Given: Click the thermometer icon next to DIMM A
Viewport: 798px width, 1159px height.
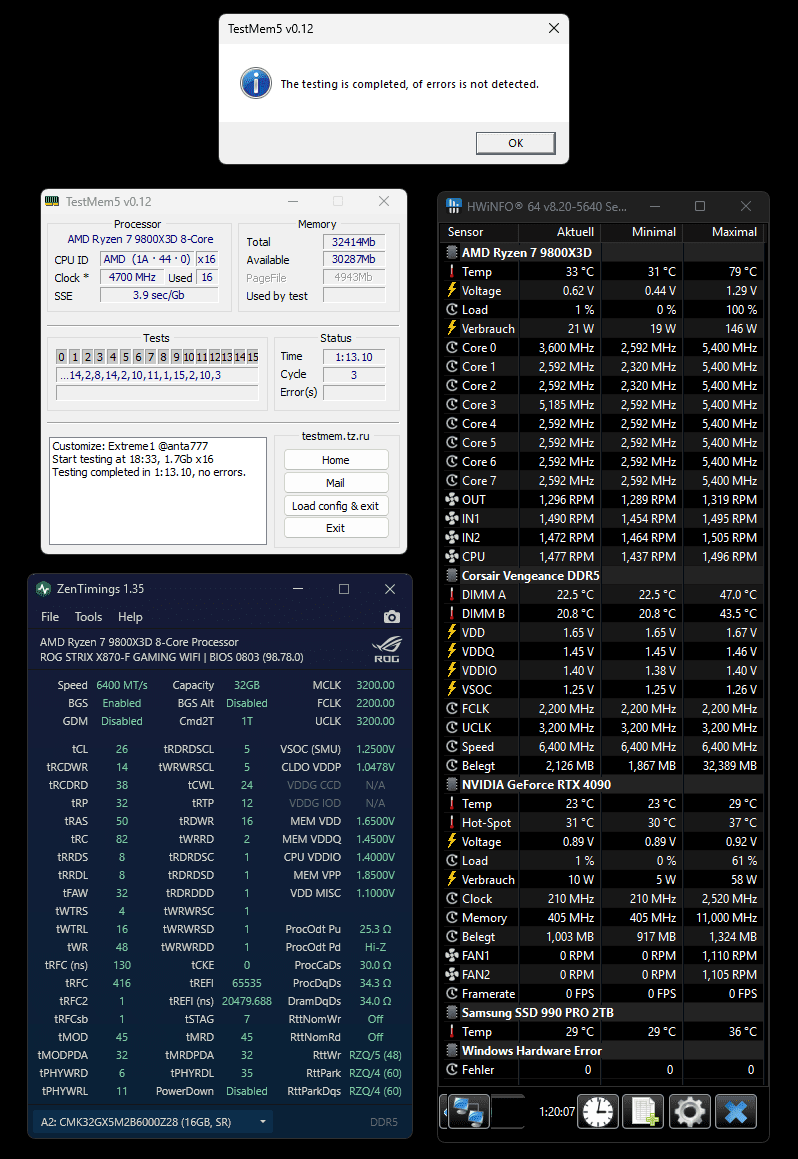Looking at the screenshot, I should point(452,594).
